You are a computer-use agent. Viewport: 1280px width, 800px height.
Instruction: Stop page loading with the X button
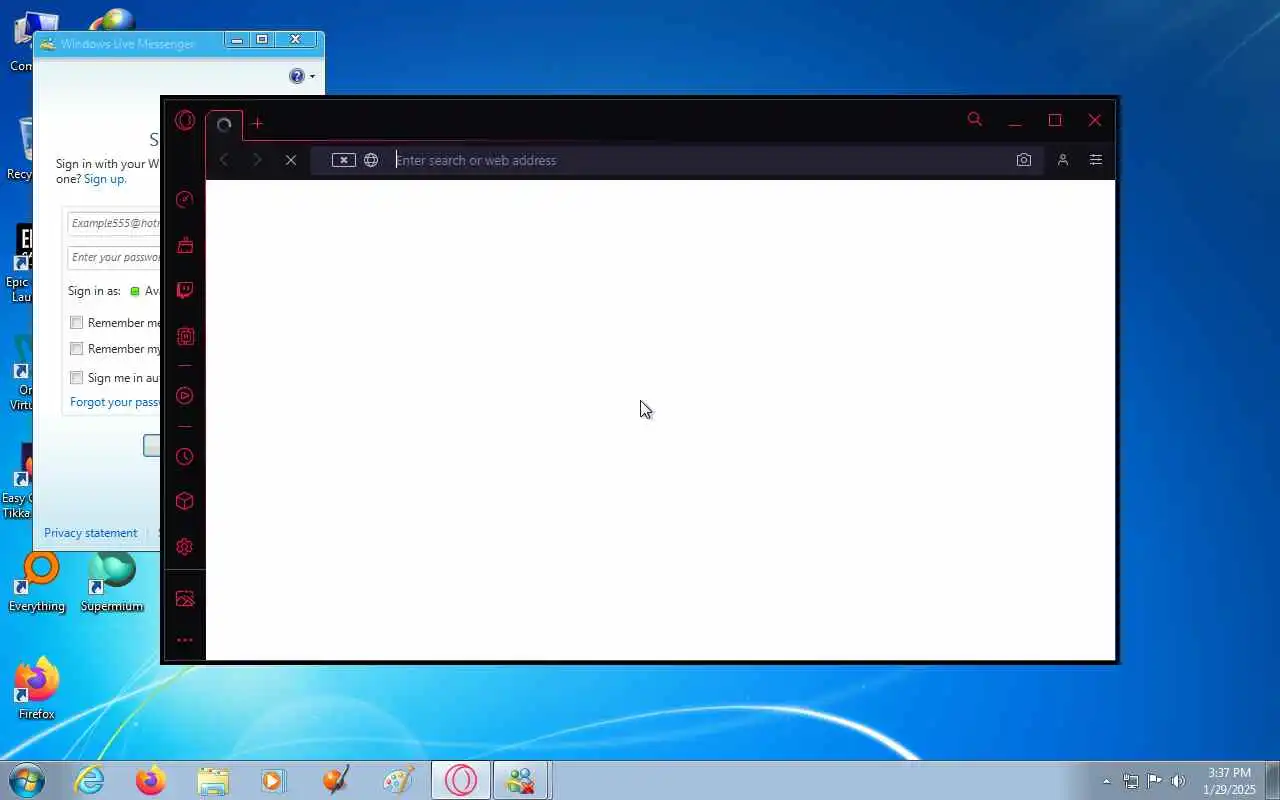(x=291, y=160)
